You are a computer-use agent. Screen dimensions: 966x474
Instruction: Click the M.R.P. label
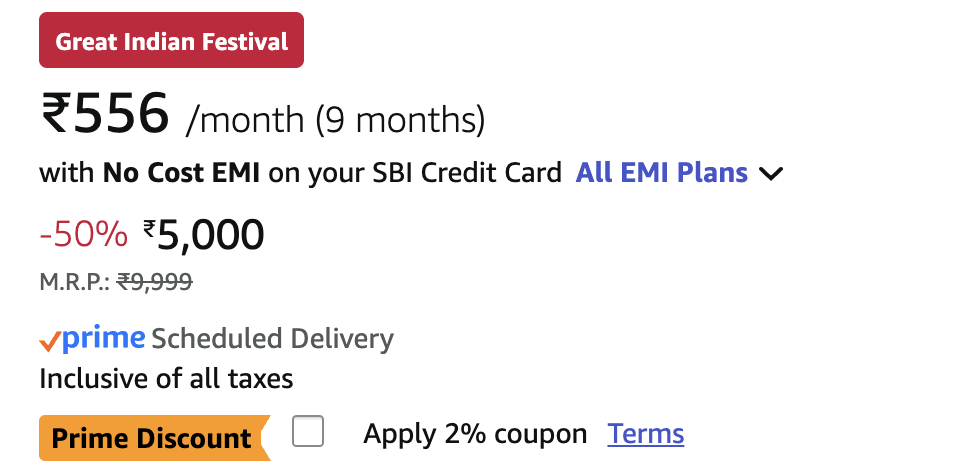74,283
